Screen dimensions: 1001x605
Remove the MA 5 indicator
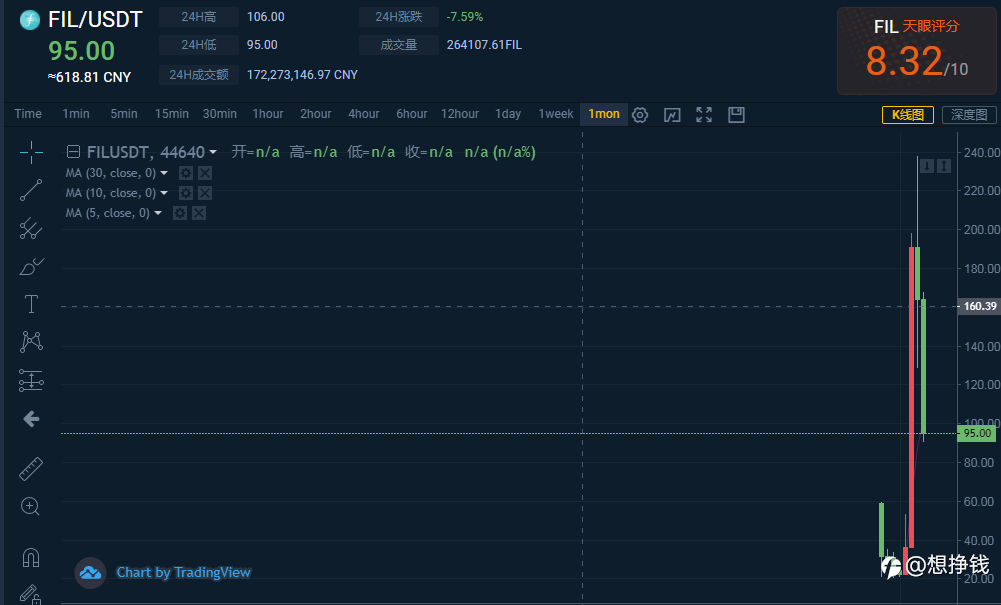(x=199, y=213)
